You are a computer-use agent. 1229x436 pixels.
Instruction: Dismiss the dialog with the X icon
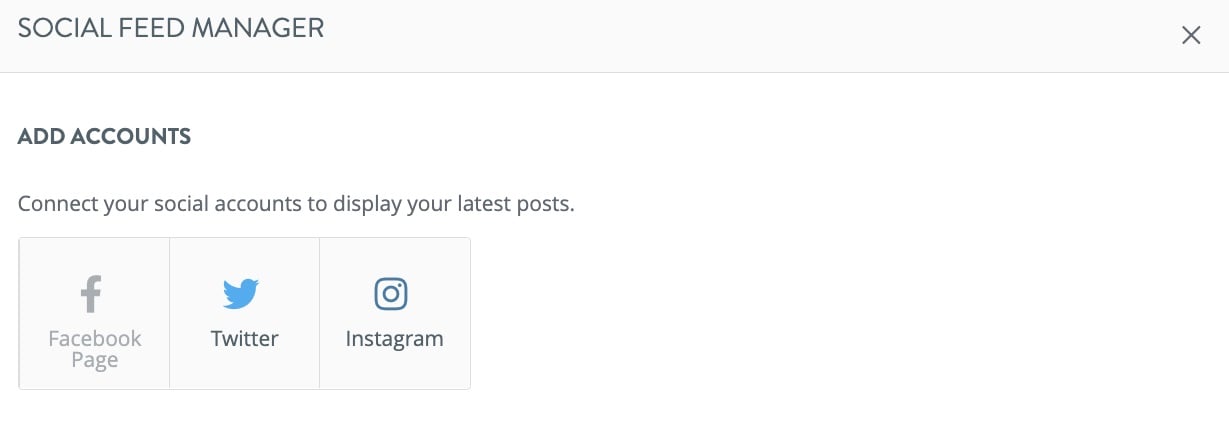[1191, 36]
